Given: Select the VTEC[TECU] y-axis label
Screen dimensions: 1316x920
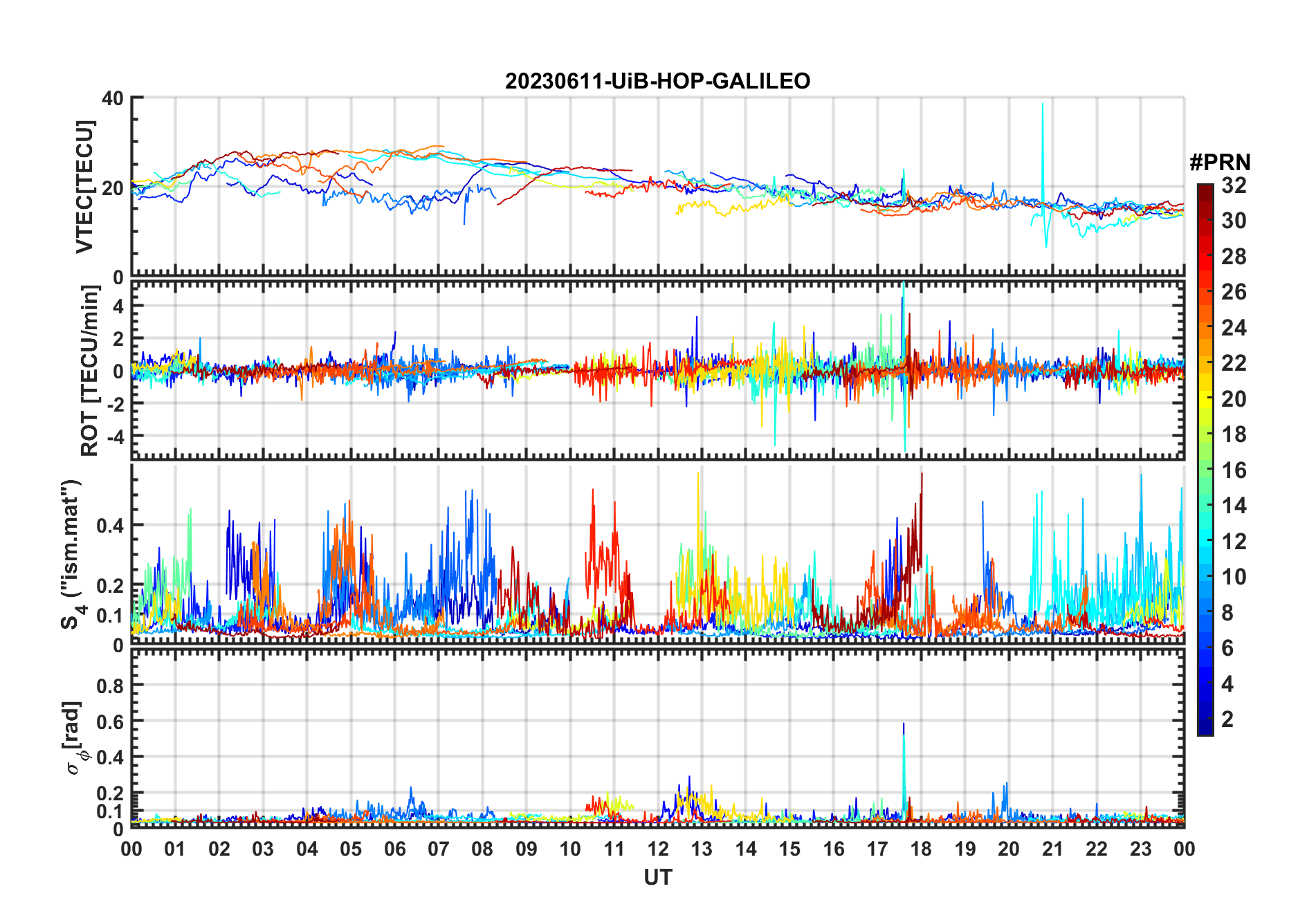Looking at the screenshot, I should pyautogui.click(x=84, y=187).
